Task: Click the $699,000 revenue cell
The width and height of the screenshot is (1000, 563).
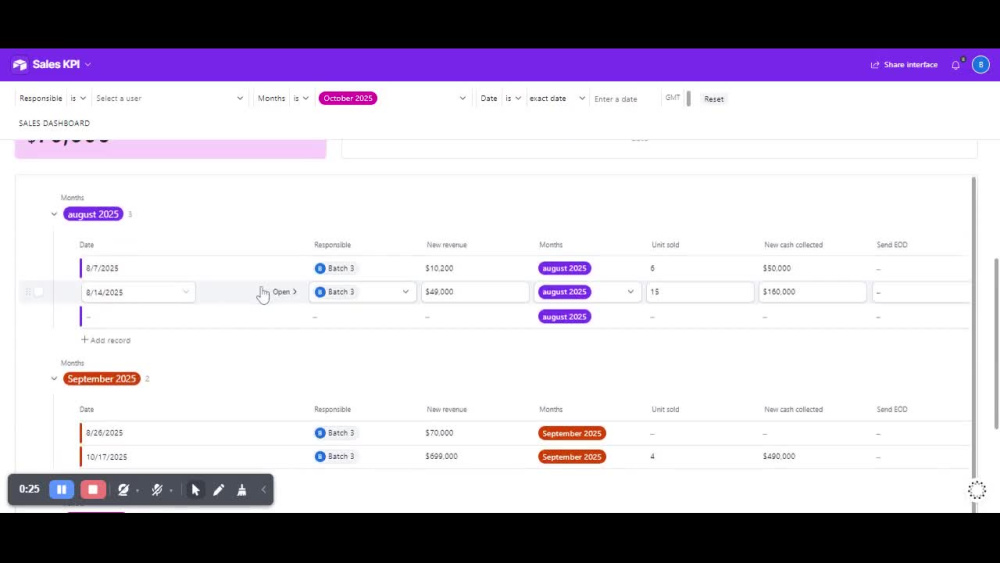Action: click(441, 457)
